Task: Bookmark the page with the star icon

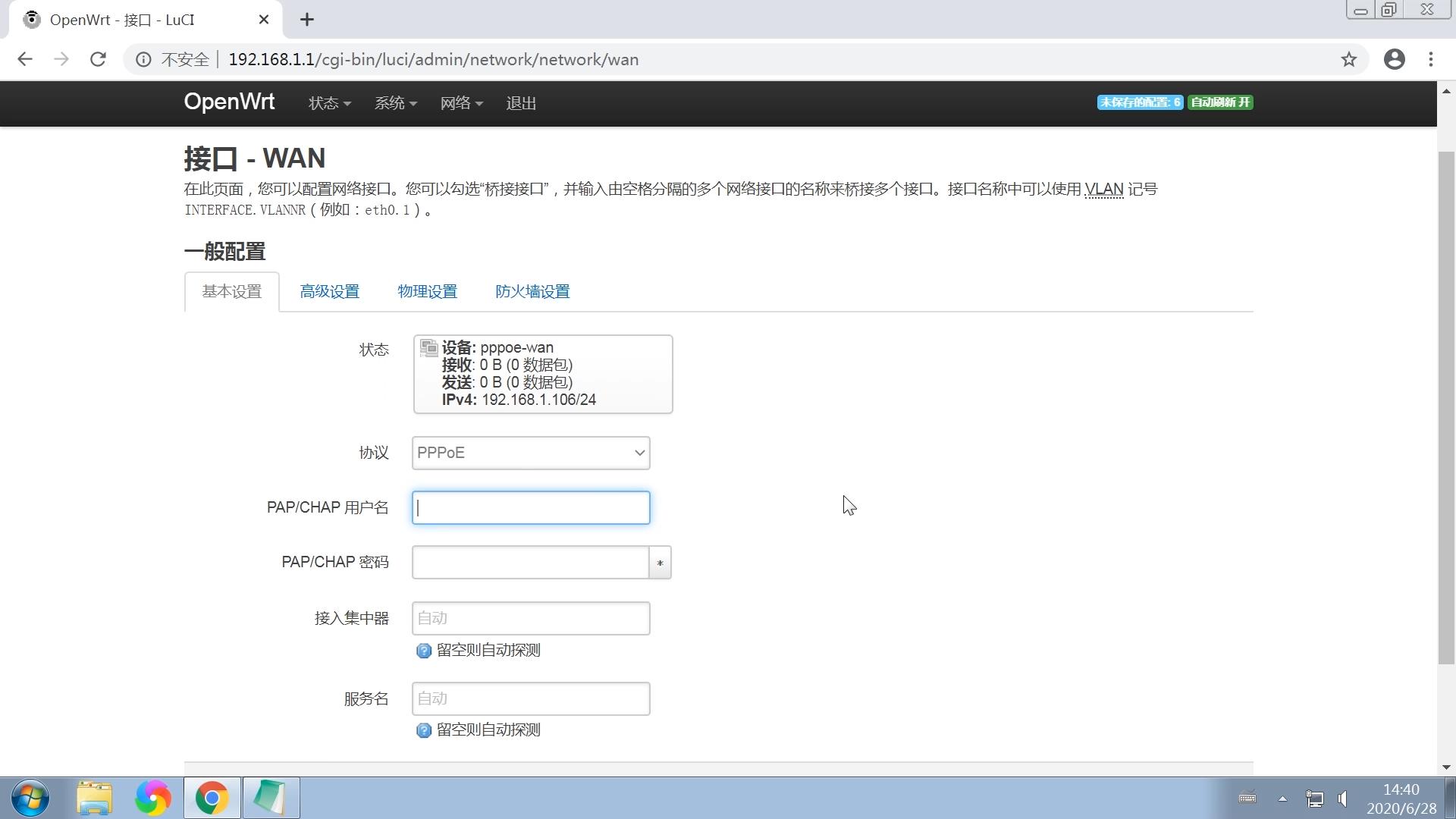Action: coord(1349,59)
